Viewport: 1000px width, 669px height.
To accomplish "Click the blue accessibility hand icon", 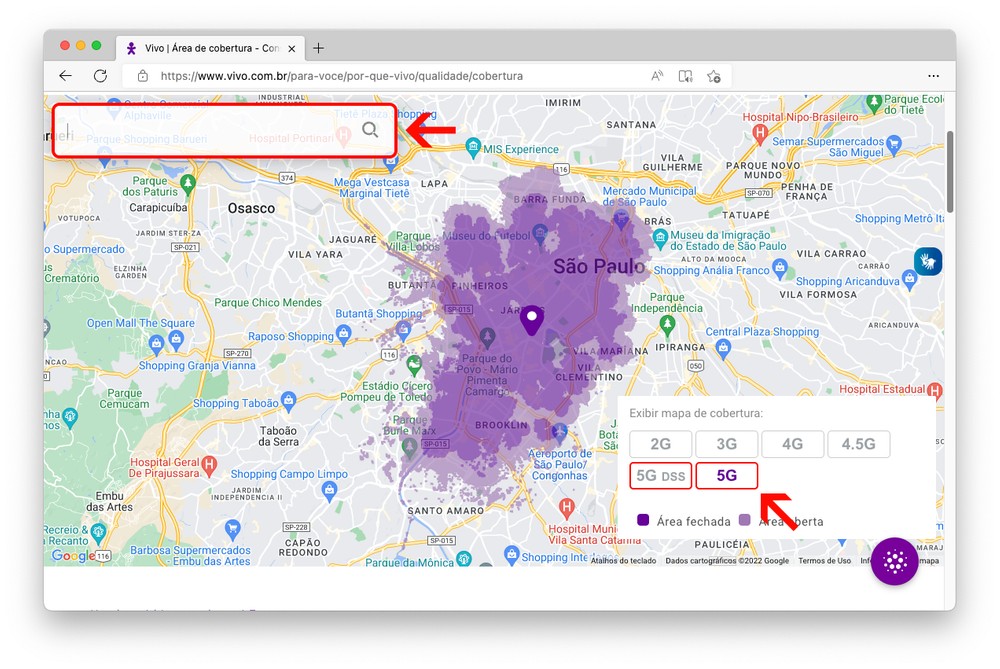I will pyautogui.click(x=927, y=261).
